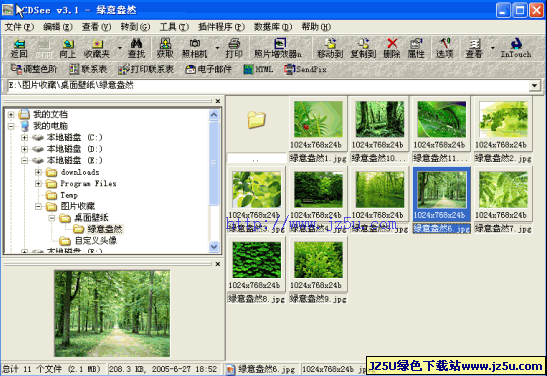
Task: Click the 打印 (Print) toolbar icon
Action: pyautogui.click(x=234, y=48)
